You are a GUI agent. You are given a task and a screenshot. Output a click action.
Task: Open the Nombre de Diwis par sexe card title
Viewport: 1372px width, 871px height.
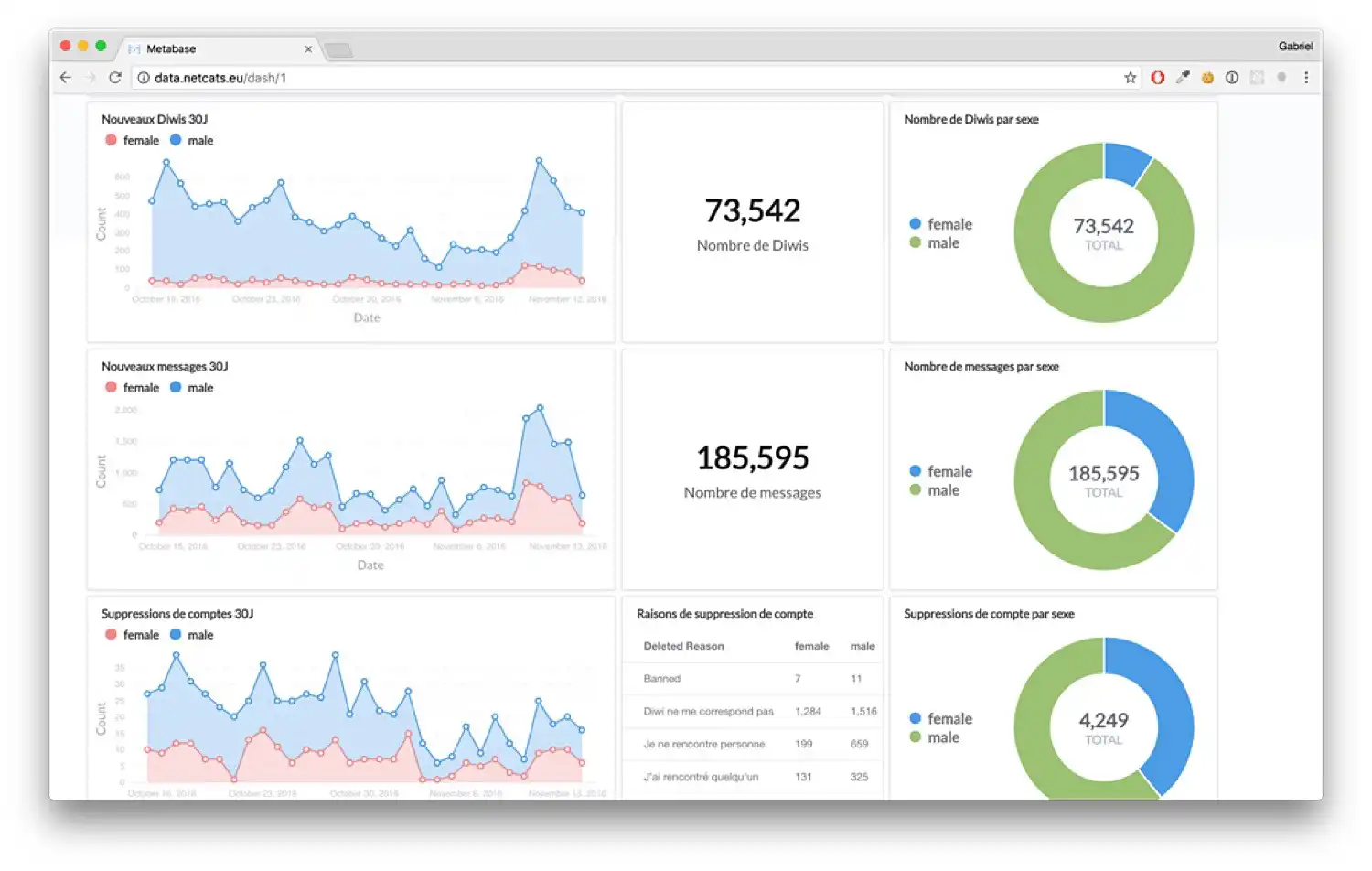(x=971, y=119)
